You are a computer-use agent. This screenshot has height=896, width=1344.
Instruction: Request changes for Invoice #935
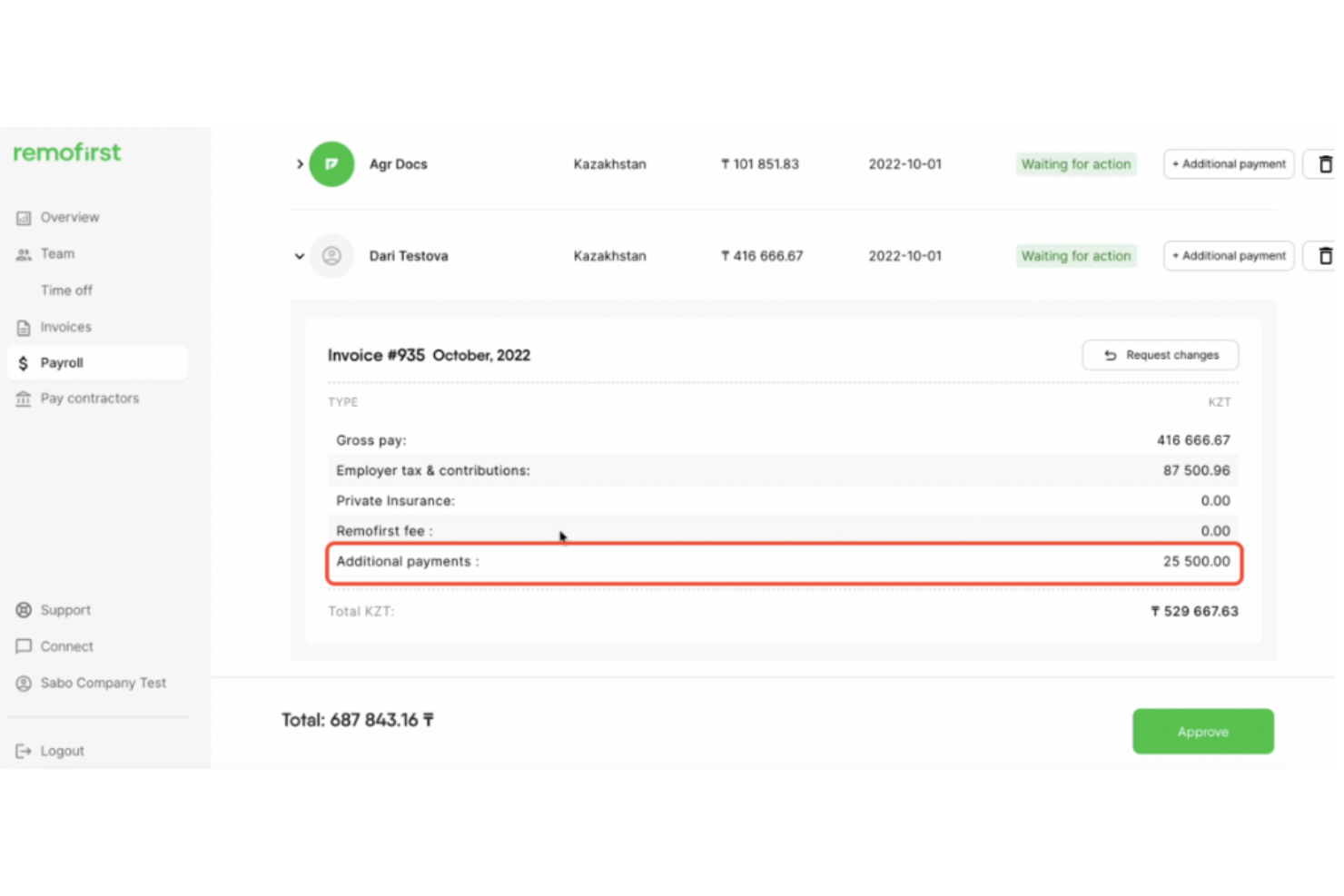point(1160,355)
